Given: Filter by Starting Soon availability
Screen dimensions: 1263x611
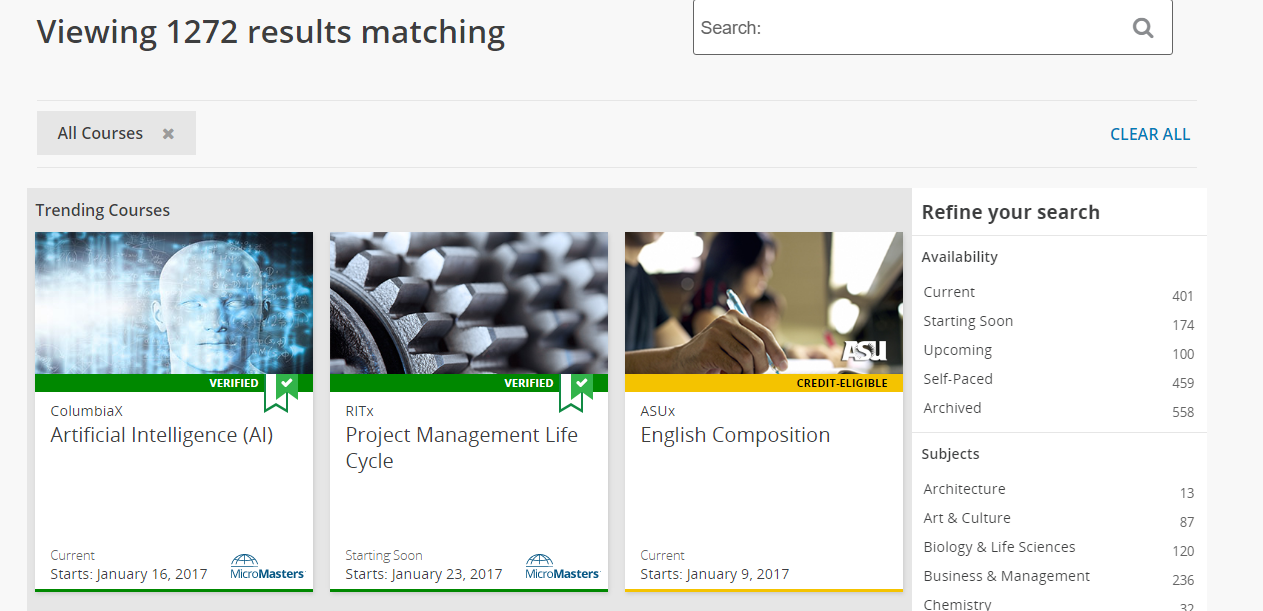Looking at the screenshot, I should coord(968,321).
